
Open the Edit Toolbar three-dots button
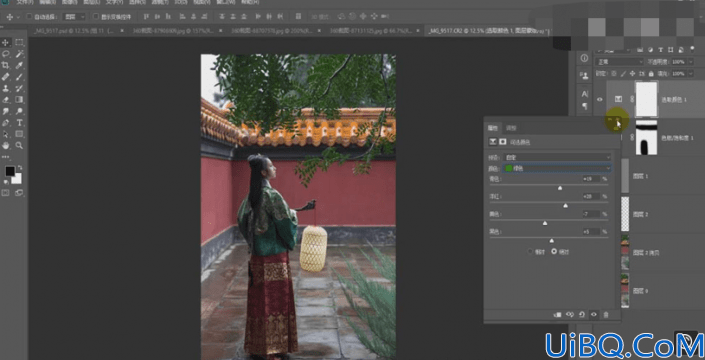pos(6,157)
